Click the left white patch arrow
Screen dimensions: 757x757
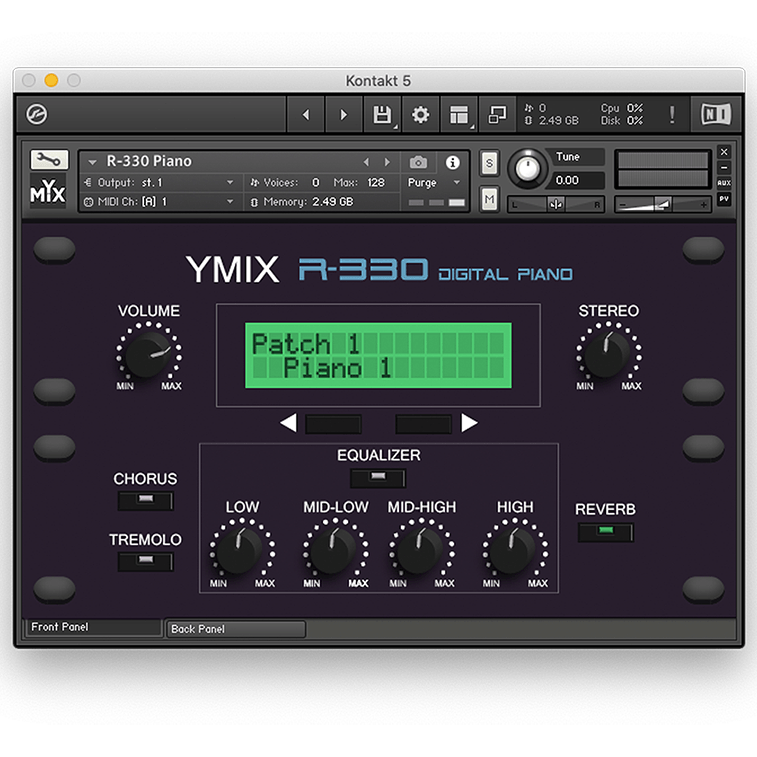(x=289, y=423)
